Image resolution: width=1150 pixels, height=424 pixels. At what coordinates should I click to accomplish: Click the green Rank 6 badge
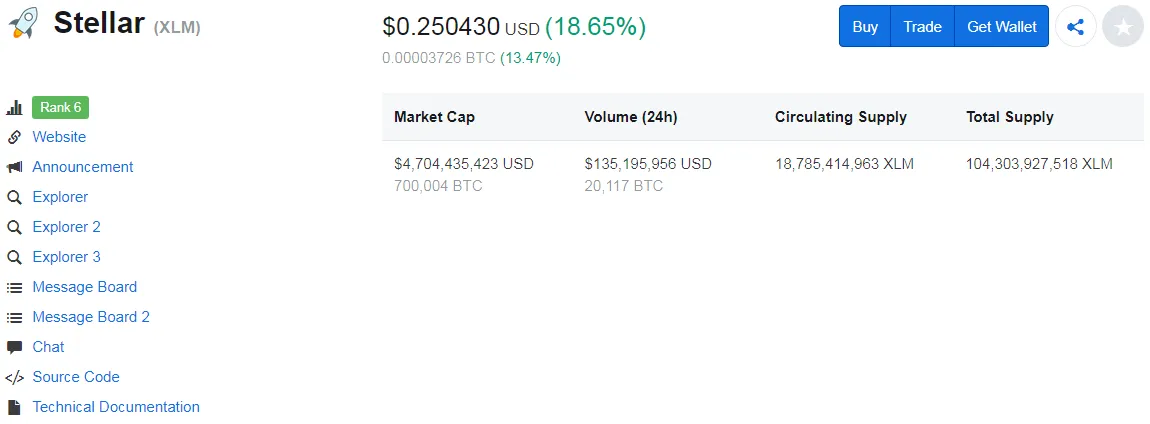click(x=60, y=108)
